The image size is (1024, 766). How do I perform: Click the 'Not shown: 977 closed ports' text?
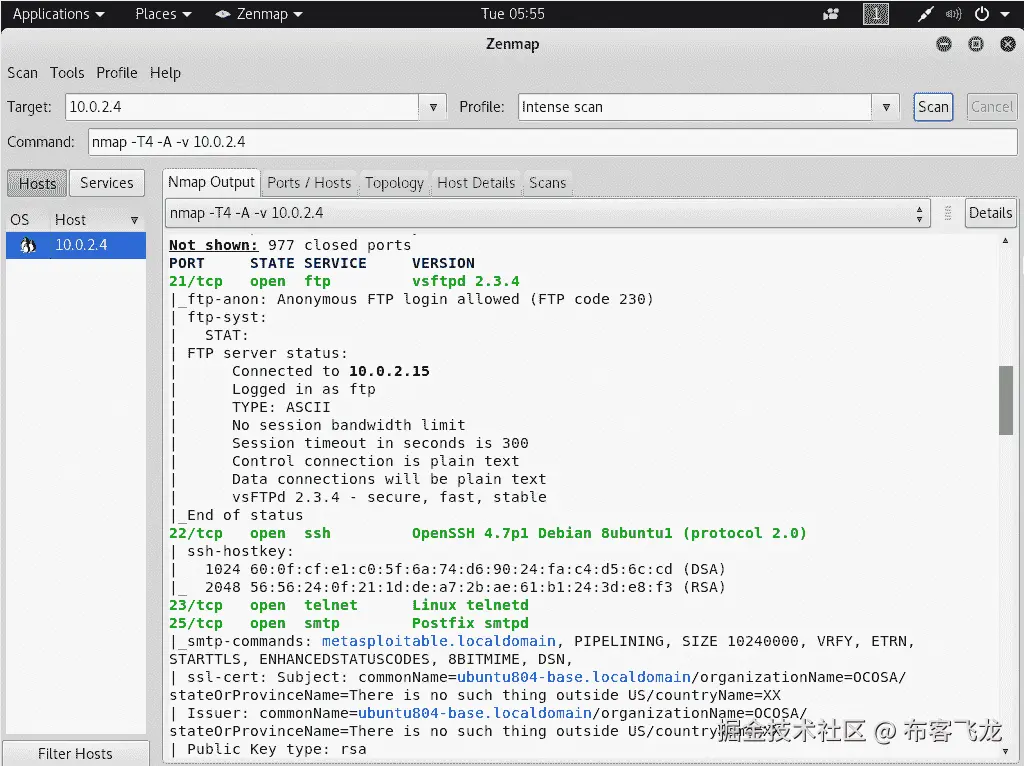(290, 246)
